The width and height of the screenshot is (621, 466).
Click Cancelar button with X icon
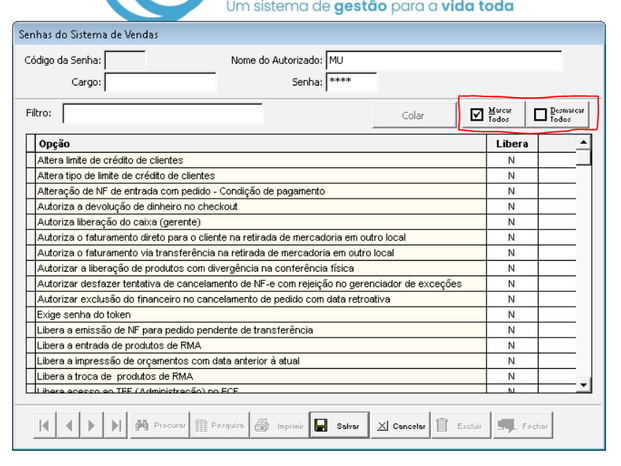[400, 426]
